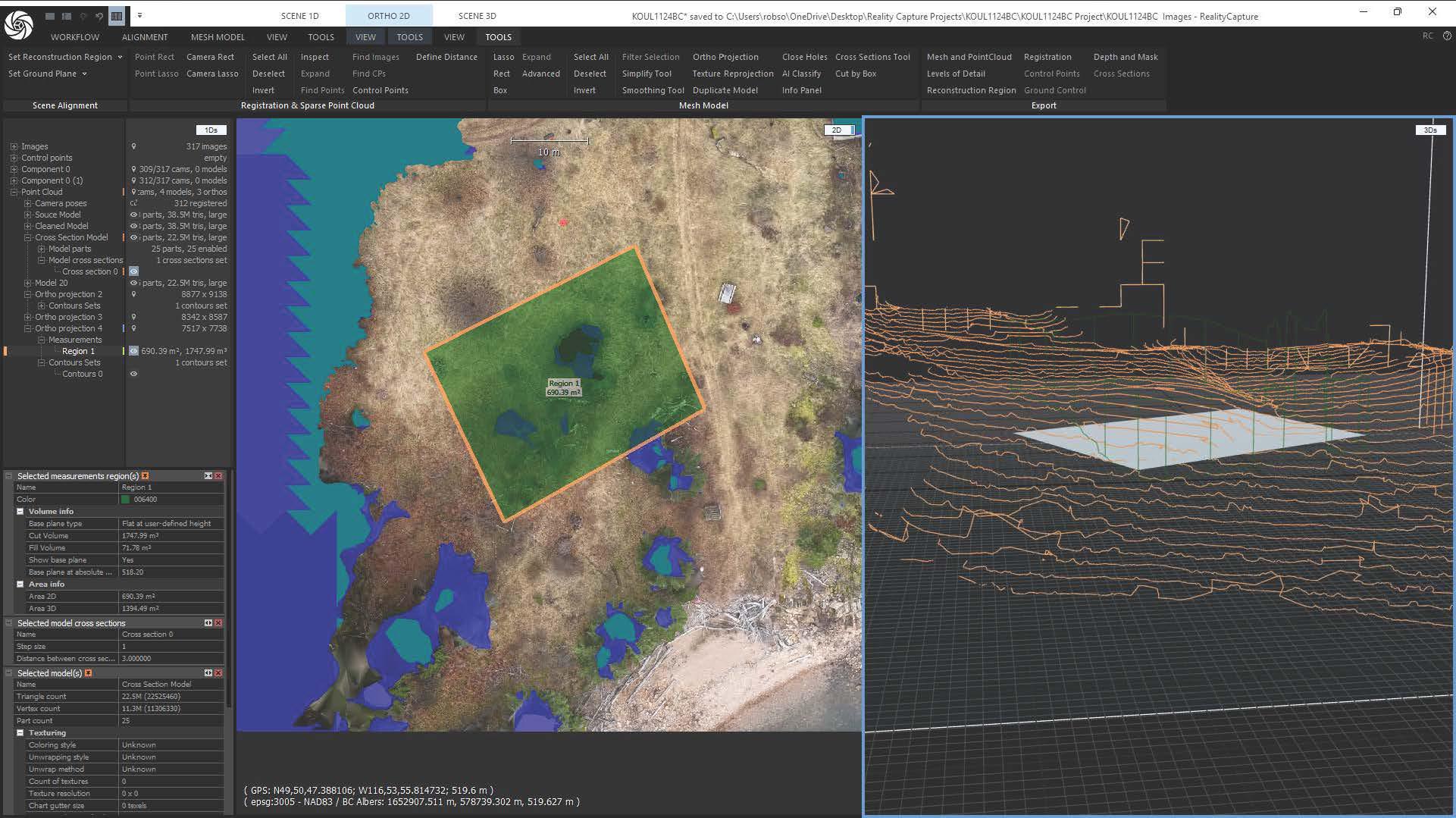Viewport: 1456px width, 818px height.
Task: Open the Set Reconstruction Region dropdown
Action: 120,58
